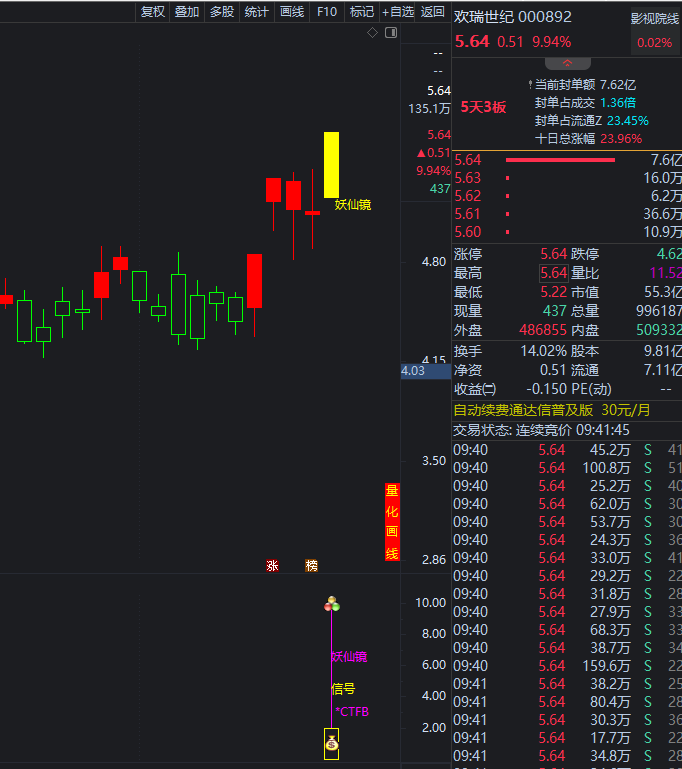Click the 信号 label in indicator panel
The width and height of the screenshot is (682, 769).
[343, 689]
